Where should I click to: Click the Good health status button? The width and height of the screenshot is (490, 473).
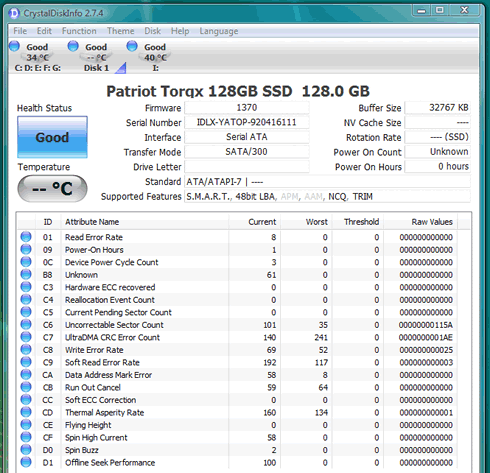(52, 137)
